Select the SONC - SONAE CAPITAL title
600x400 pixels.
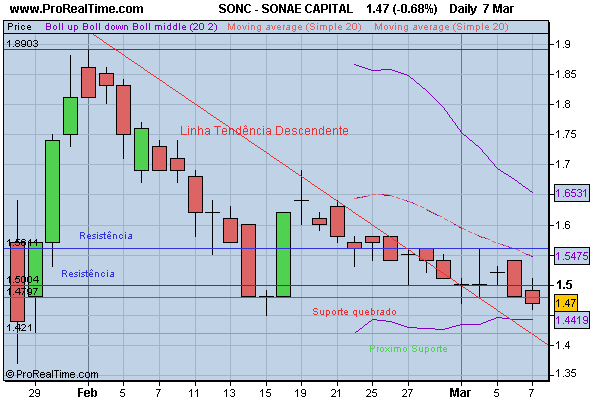(x=285, y=8)
